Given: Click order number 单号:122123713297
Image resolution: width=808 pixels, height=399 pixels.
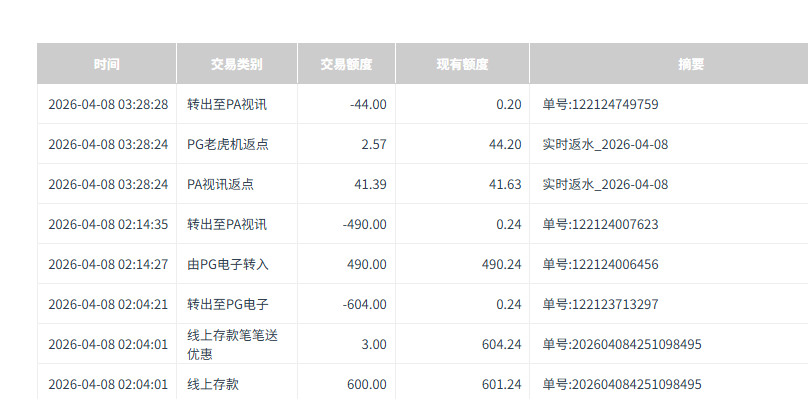Looking at the screenshot, I should (600, 304).
